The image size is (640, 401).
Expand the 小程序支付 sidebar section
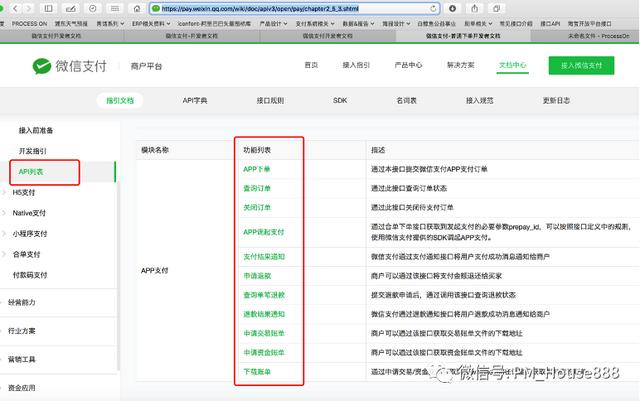[30, 234]
